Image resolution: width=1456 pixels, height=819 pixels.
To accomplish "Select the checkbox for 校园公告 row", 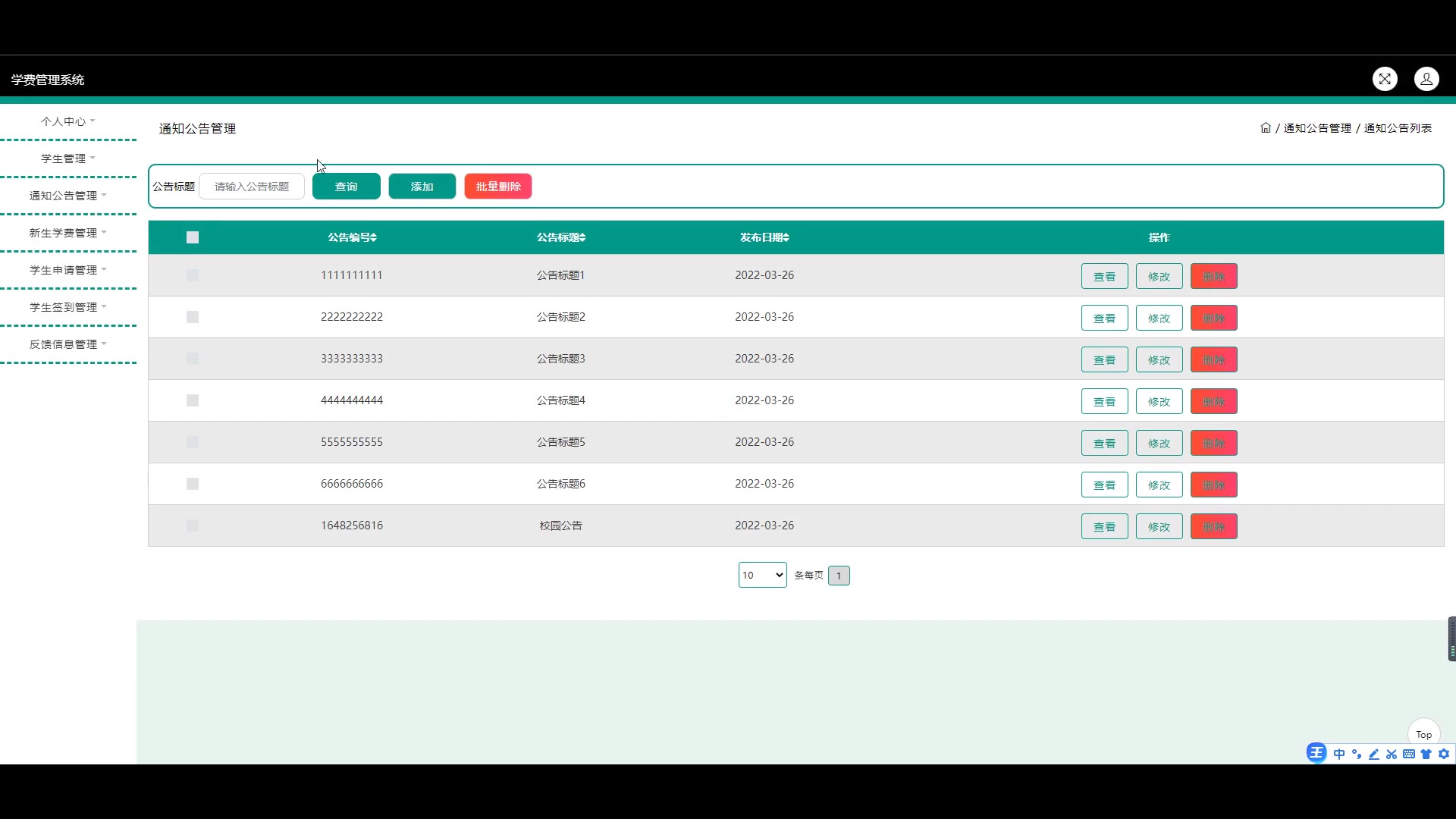I will click(193, 526).
